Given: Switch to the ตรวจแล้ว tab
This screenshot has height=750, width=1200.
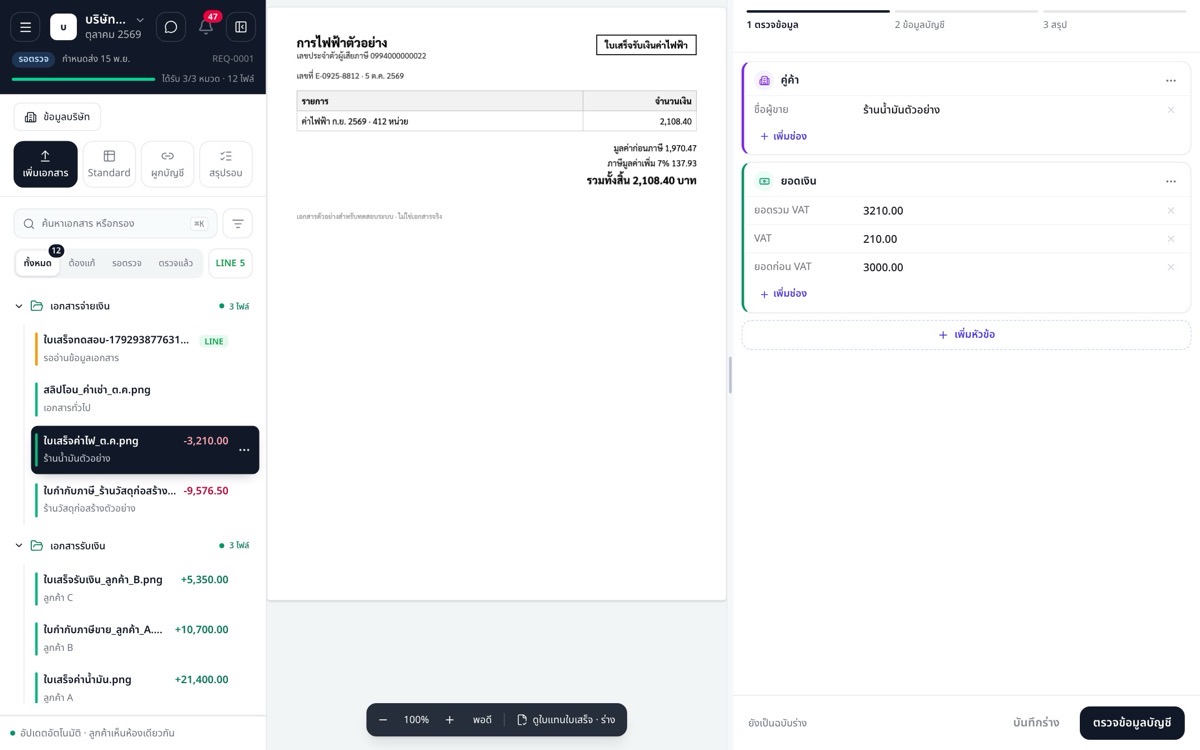Looking at the screenshot, I should pyautogui.click(x=176, y=263).
